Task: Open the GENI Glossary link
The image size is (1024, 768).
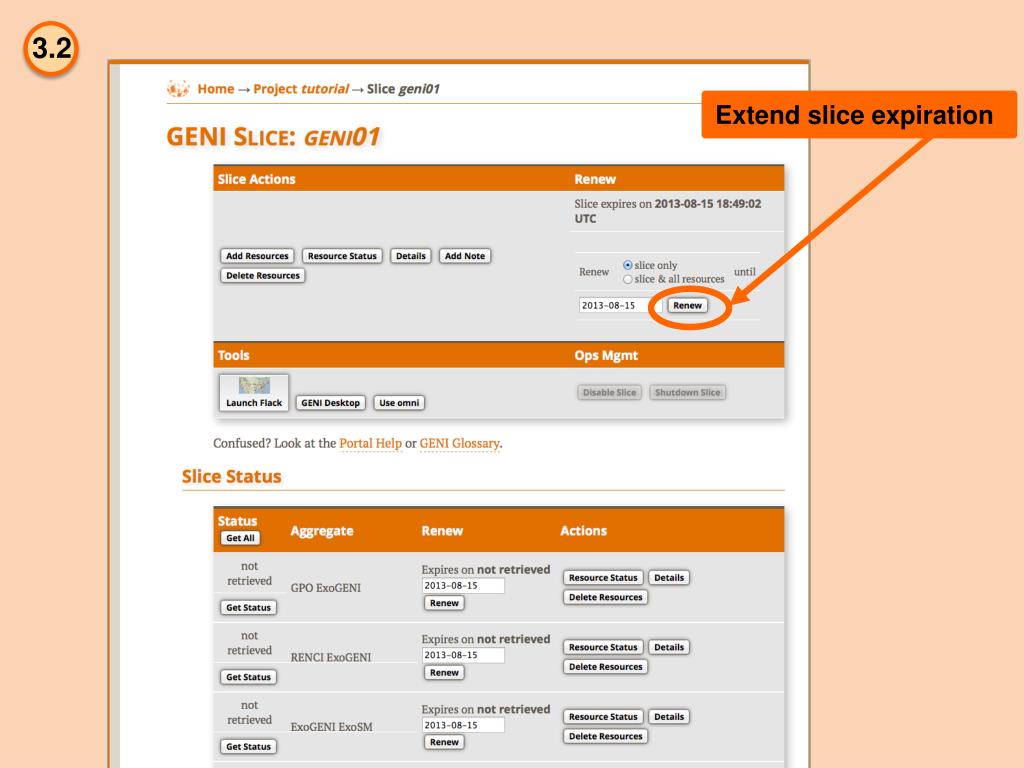Action: (x=459, y=443)
